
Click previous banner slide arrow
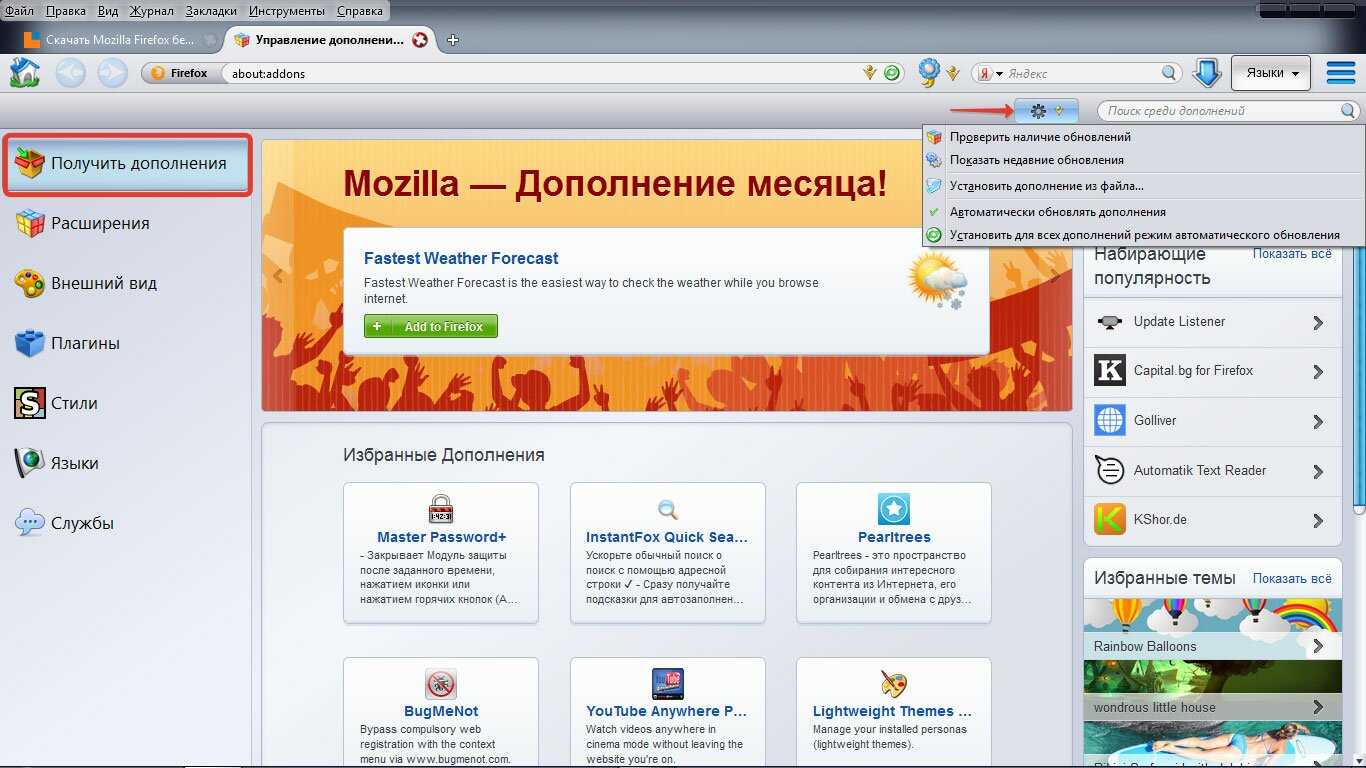tap(278, 276)
